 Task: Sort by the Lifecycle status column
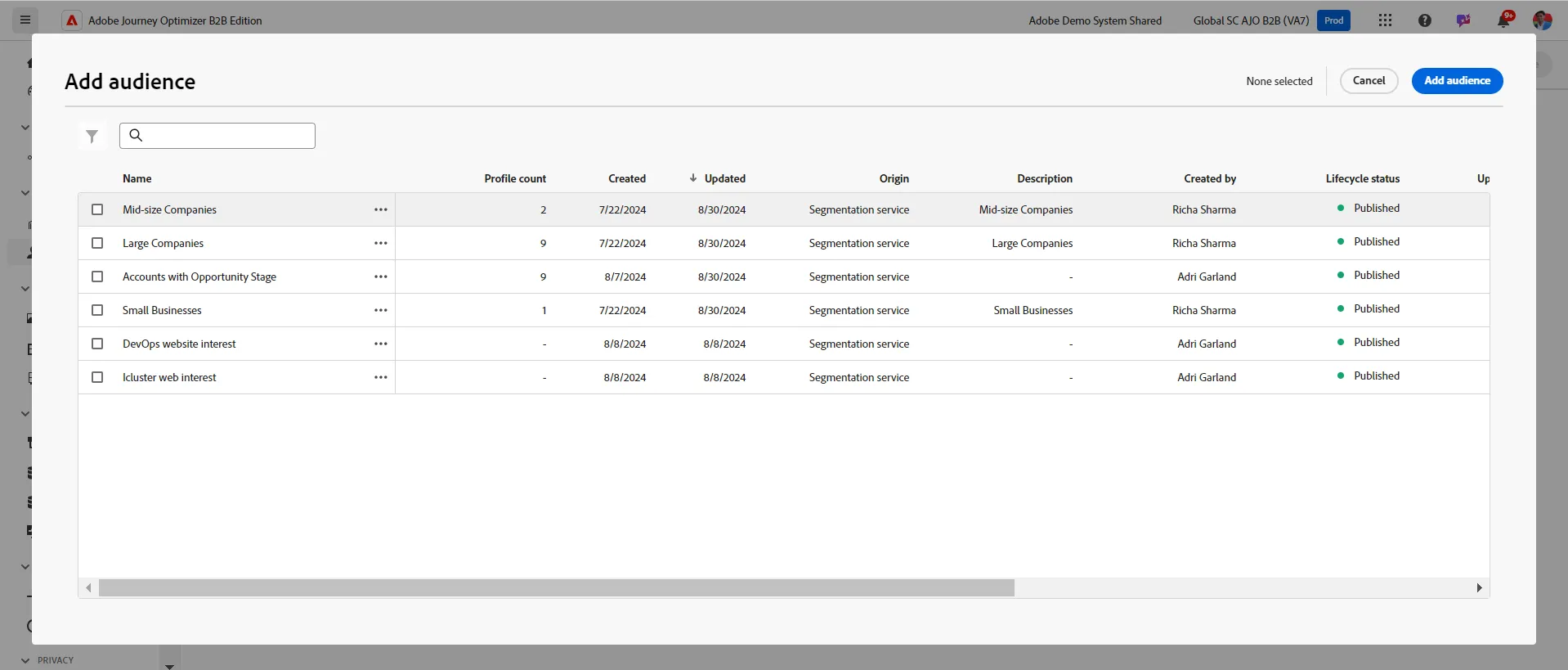1363,178
